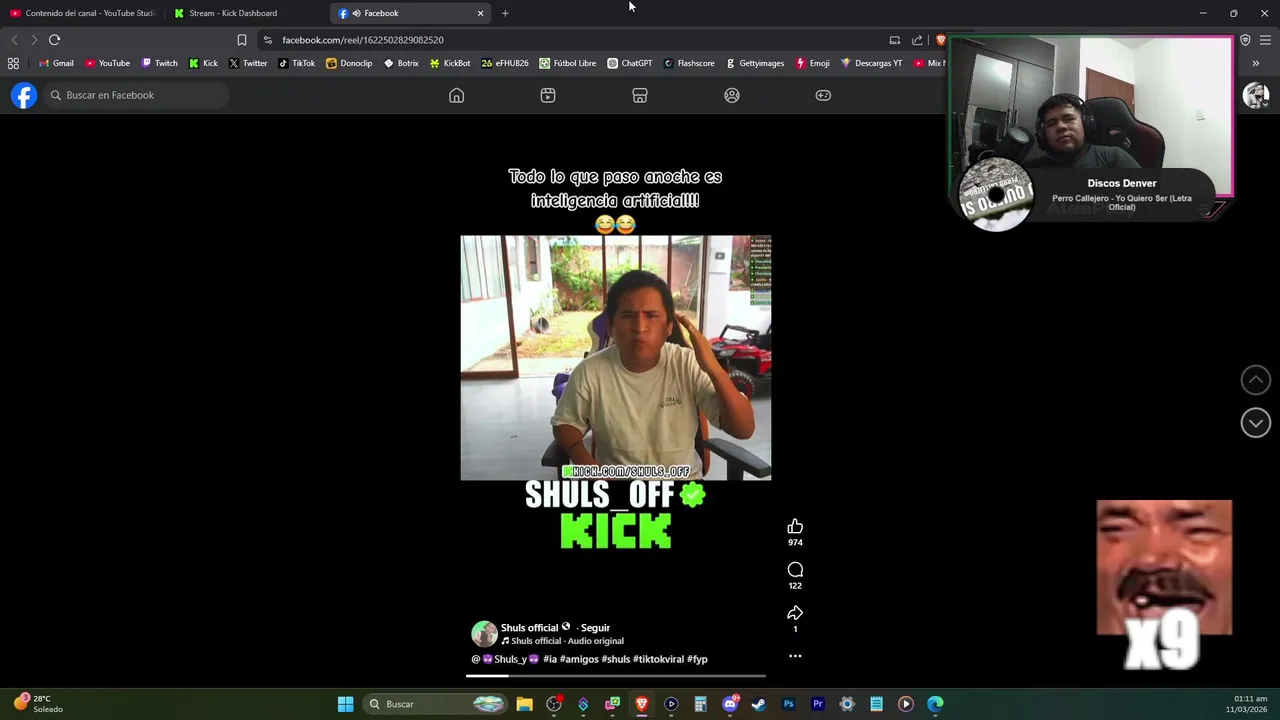The image size is (1280, 720).
Task: Open the Flashscore bookmark
Action: [689, 63]
